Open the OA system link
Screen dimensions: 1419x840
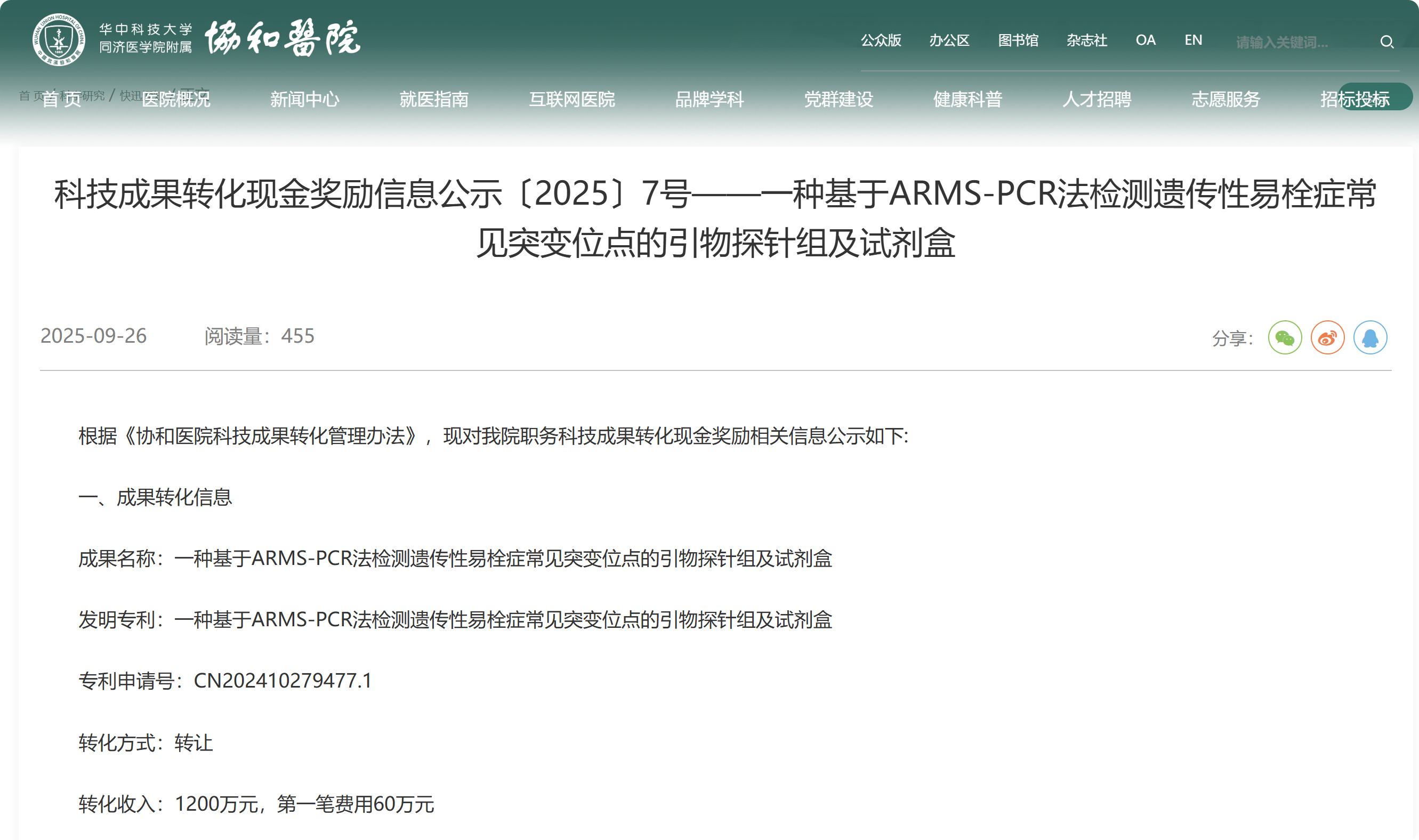coord(1145,40)
